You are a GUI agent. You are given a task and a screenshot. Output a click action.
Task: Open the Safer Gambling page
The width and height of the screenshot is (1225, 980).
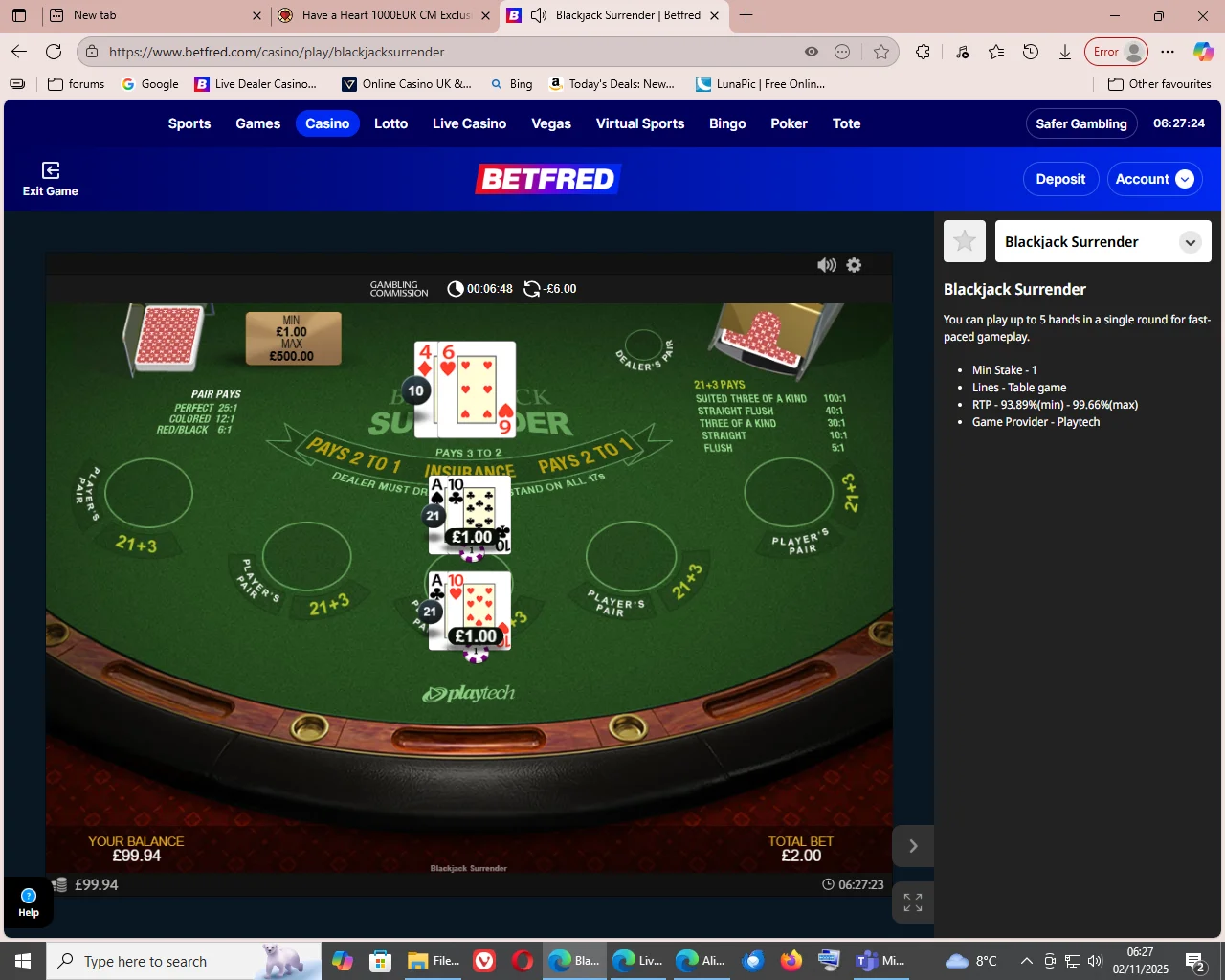pyautogui.click(x=1081, y=123)
